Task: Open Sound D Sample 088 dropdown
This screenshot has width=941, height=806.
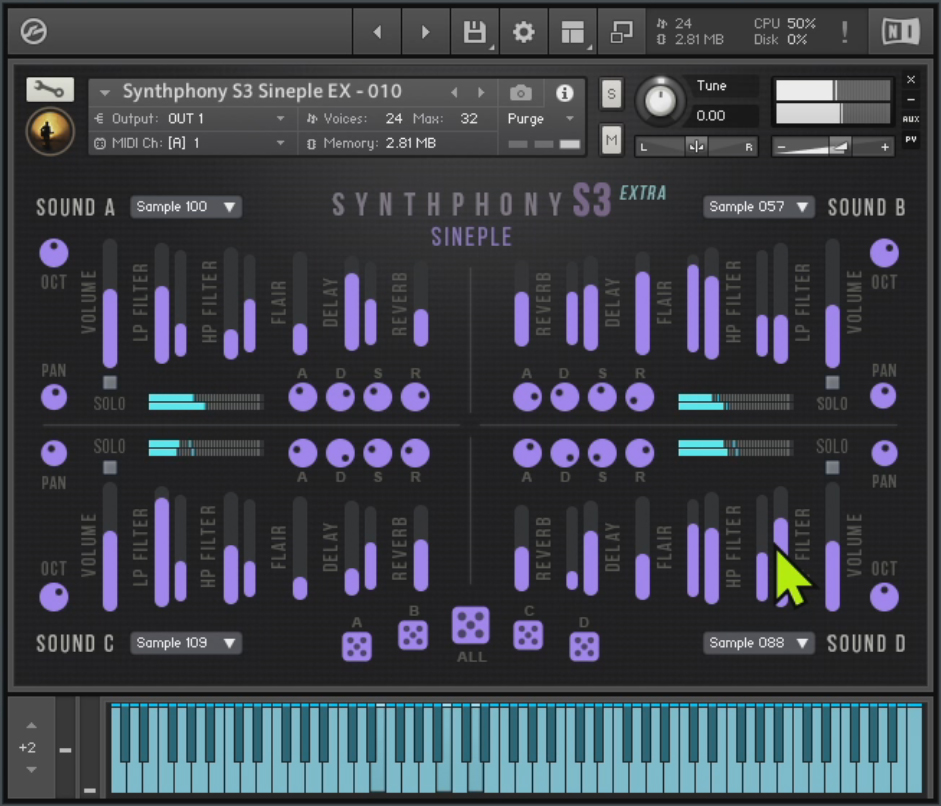Action: click(x=759, y=643)
